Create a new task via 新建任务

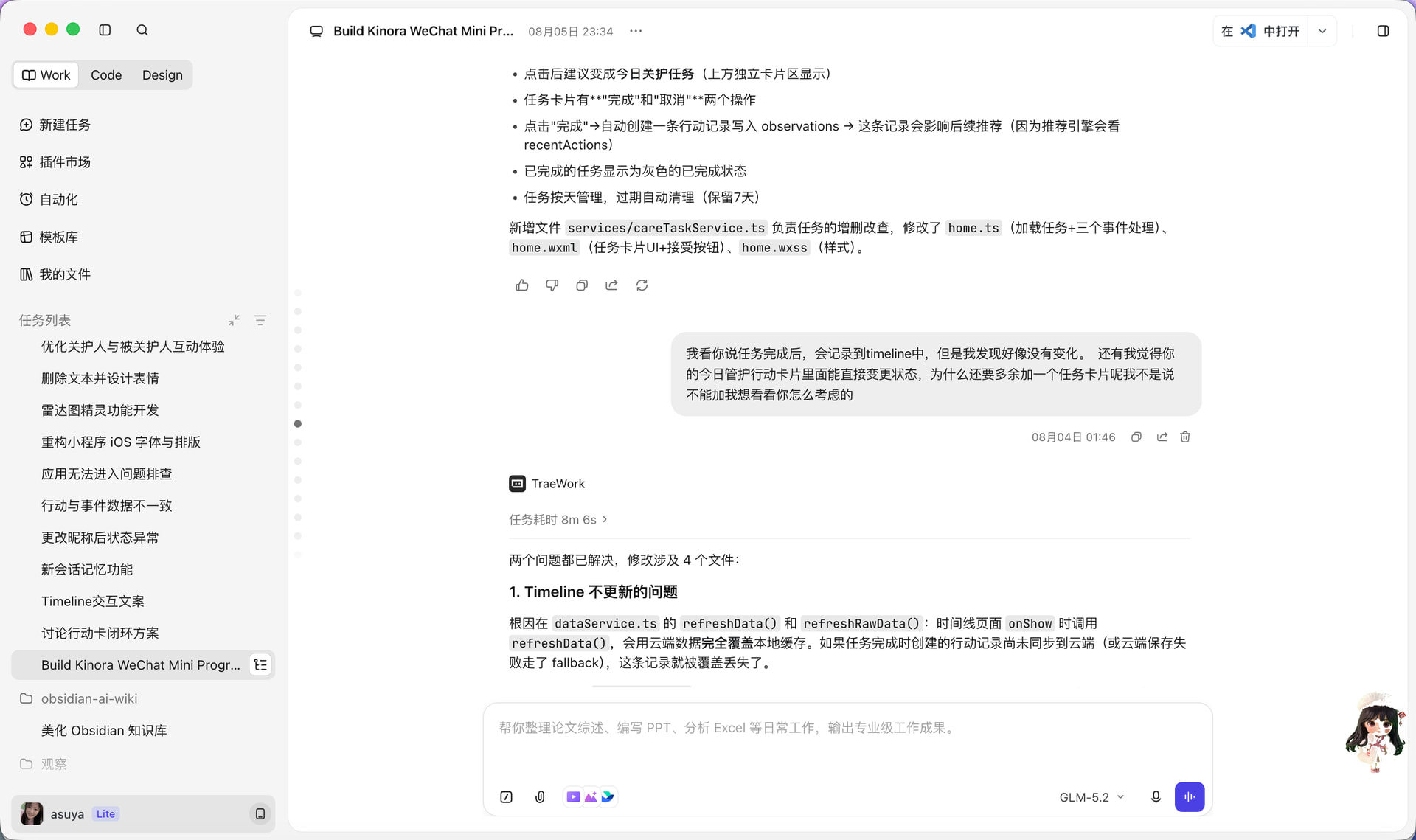(x=55, y=125)
